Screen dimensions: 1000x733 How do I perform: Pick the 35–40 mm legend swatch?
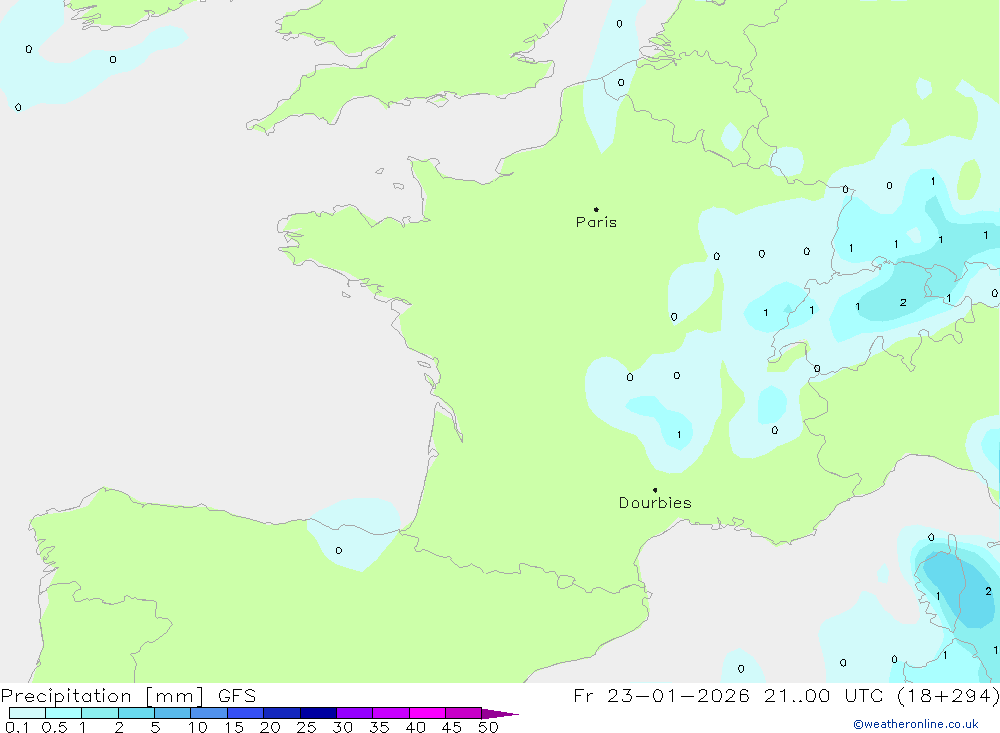(x=391, y=713)
